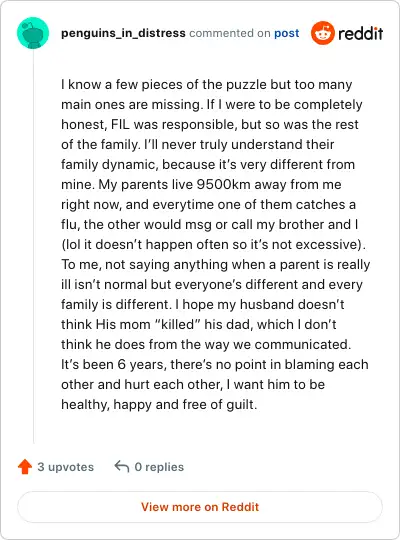Click the vertical comment thread line
The height and width of the screenshot is (540, 400).
tap(33, 246)
